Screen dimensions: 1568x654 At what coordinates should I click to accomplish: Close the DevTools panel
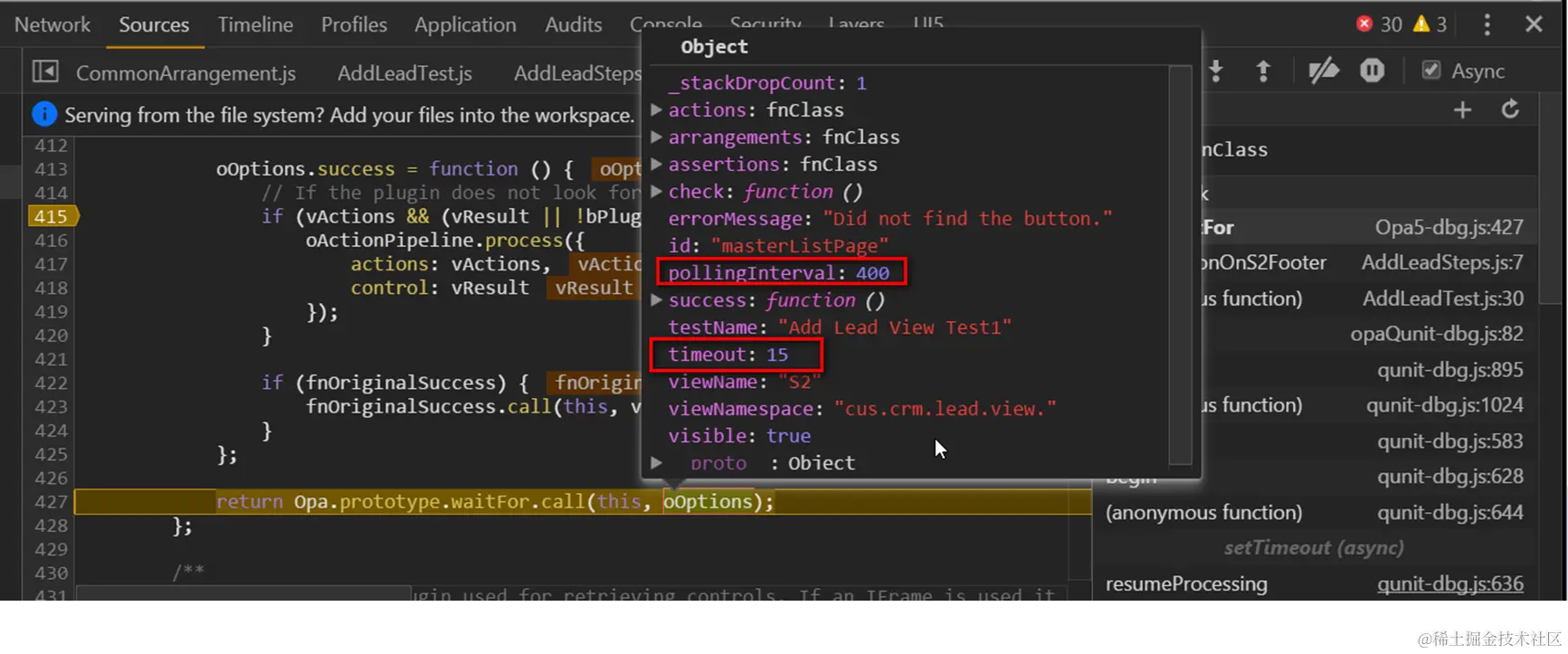(1534, 24)
